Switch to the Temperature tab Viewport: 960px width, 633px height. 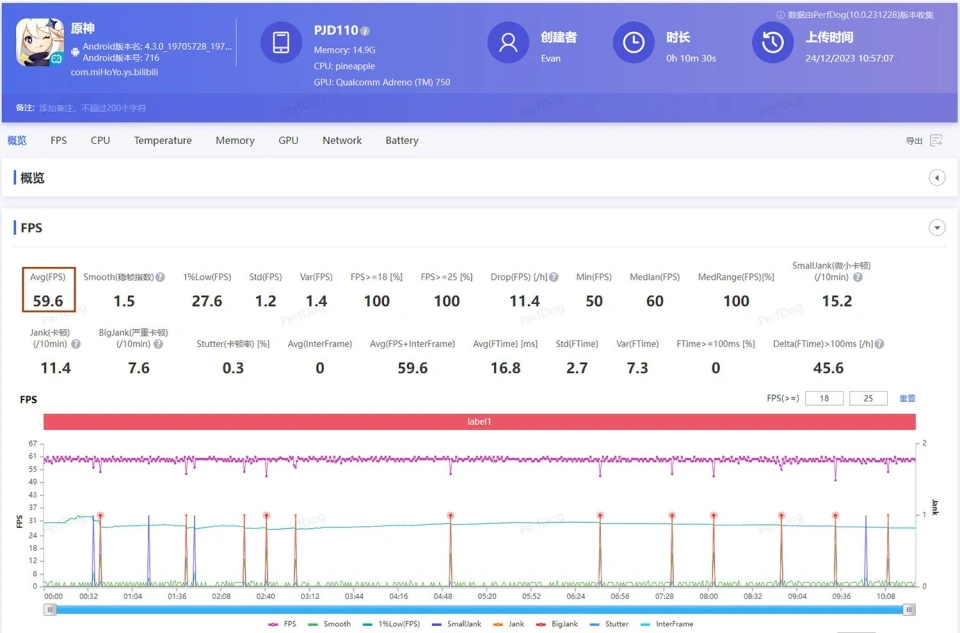click(163, 141)
